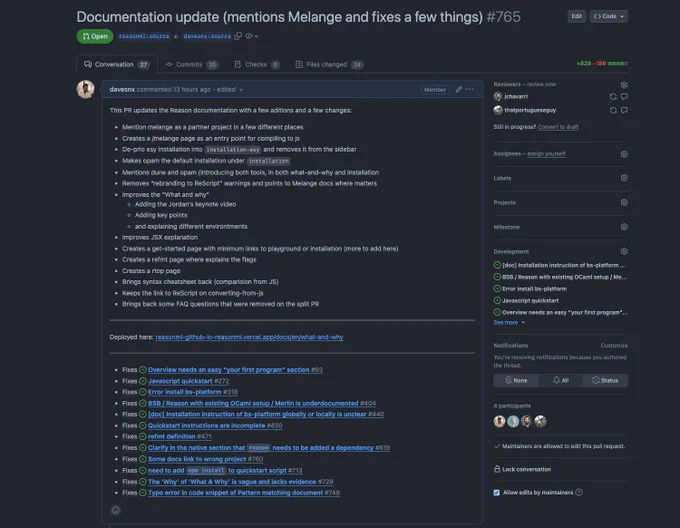The width and height of the screenshot is (680, 528).
Task: Open the davesnx:source head branch link
Action: (207, 36)
